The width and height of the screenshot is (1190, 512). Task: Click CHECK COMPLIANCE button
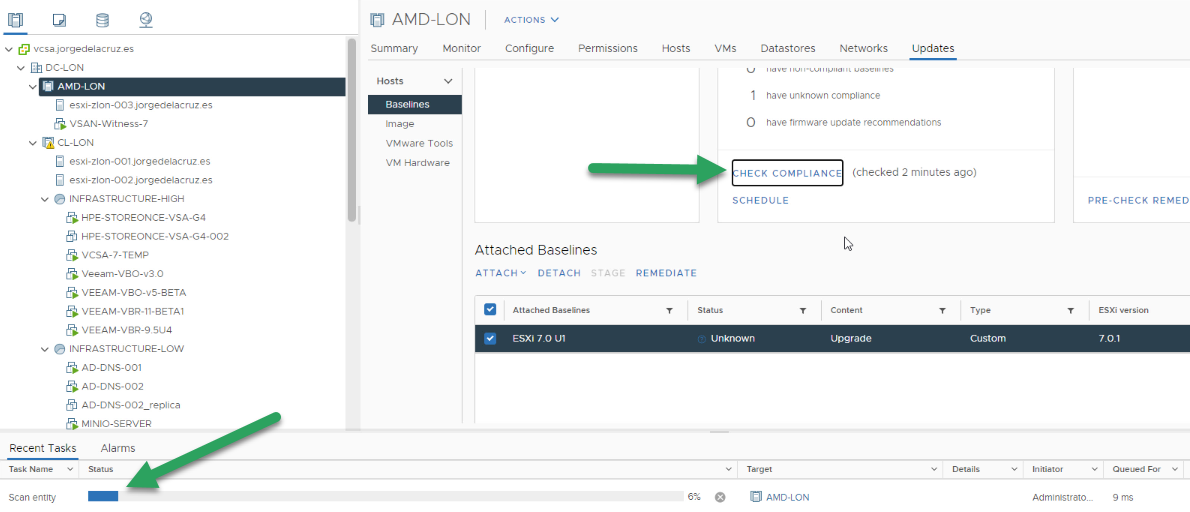pos(788,173)
